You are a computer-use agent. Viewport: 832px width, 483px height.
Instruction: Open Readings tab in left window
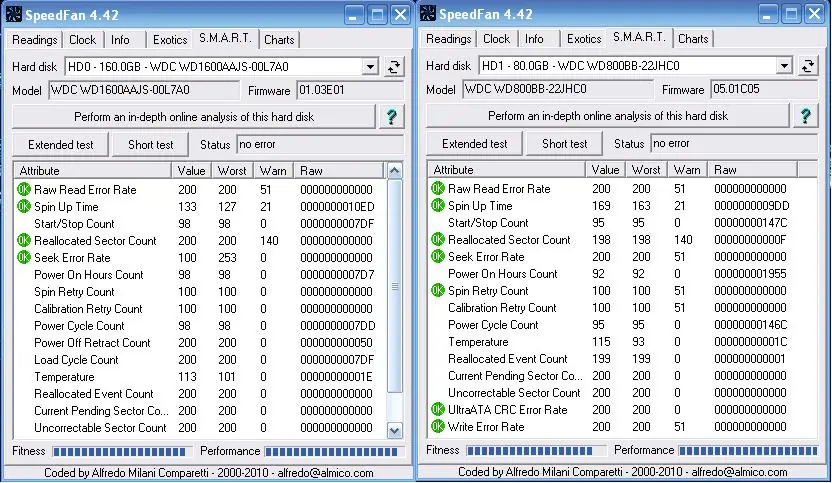[x=34, y=40]
